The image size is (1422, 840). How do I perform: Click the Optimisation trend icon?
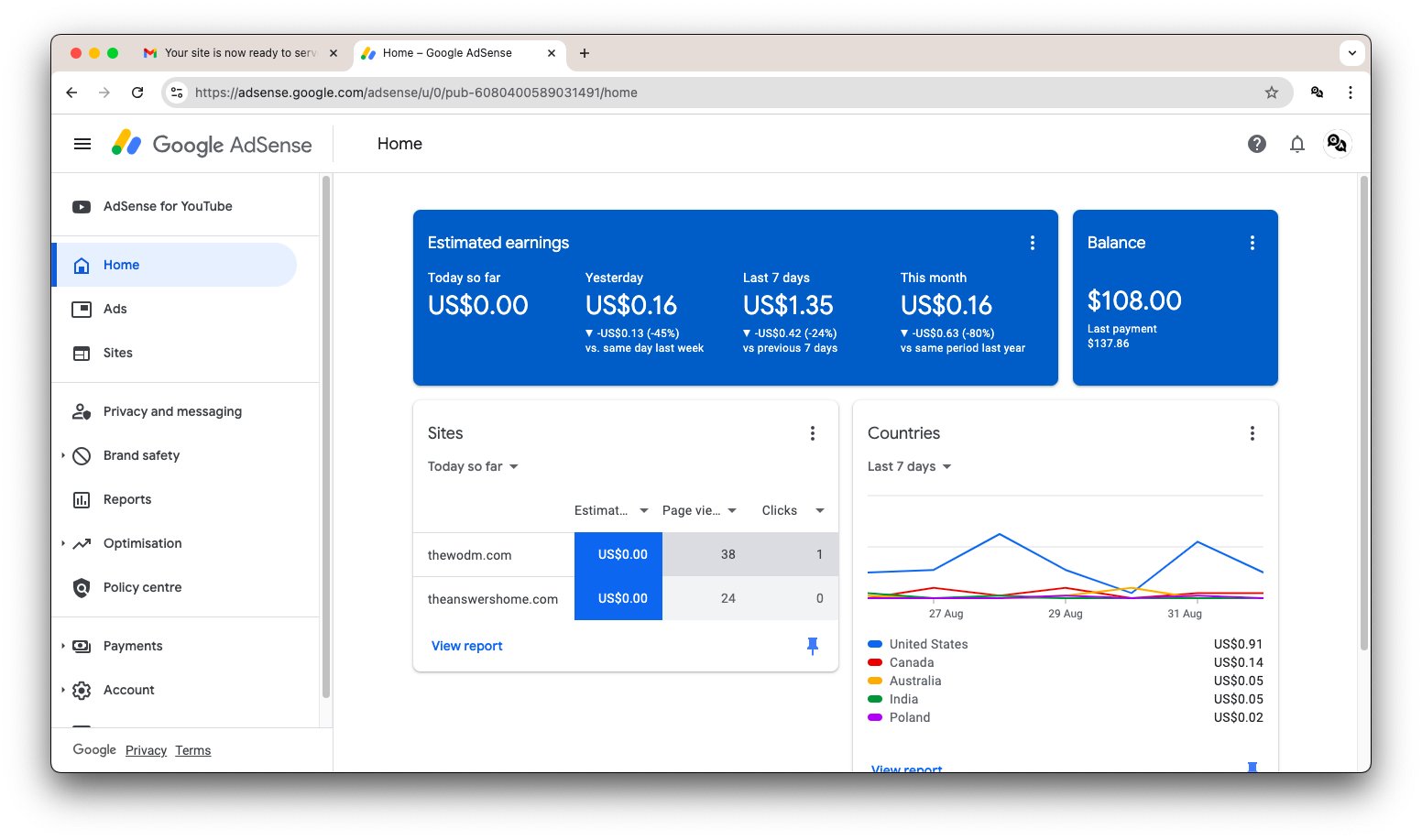82,544
